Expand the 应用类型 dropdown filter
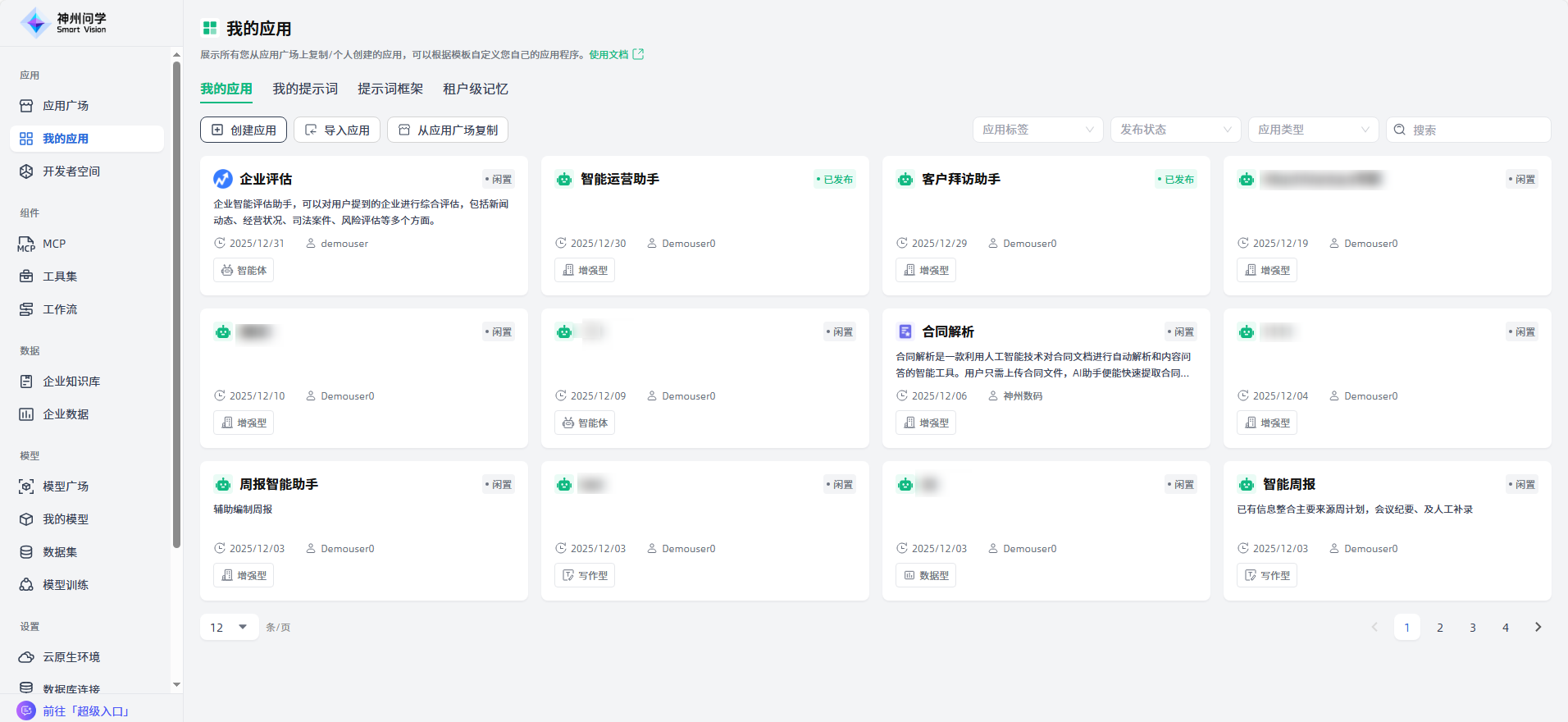Image resolution: width=1568 pixels, height=722 pixels. click(1313, 130)
